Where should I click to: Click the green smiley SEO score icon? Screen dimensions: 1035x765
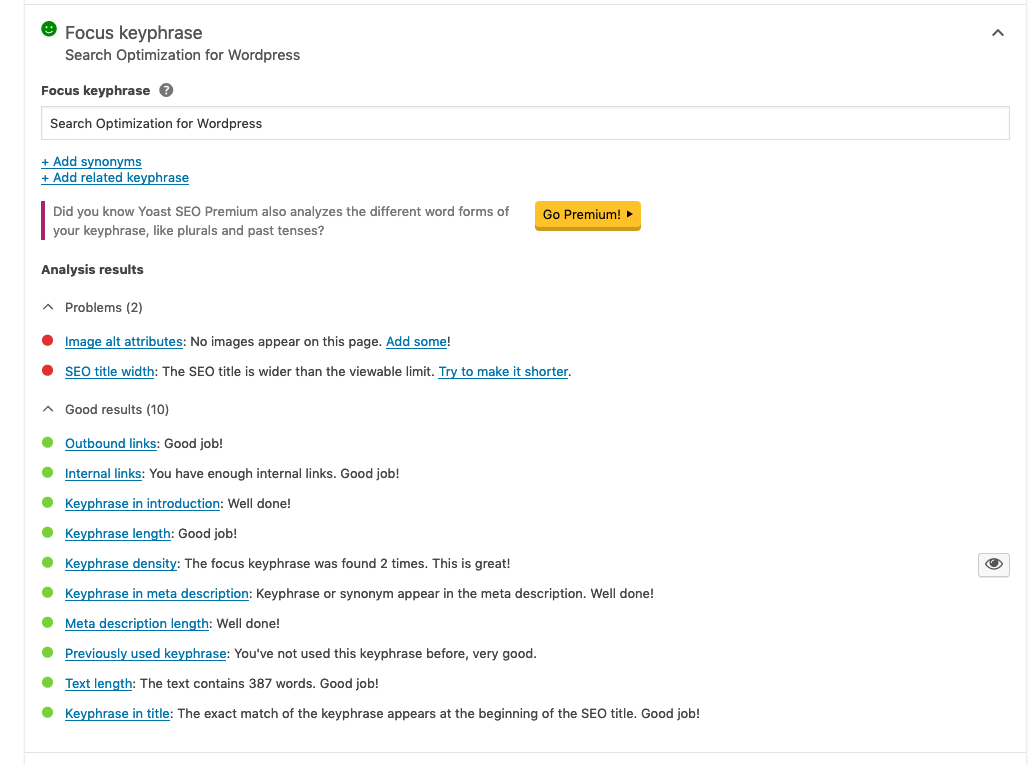(x=49, y=29)
